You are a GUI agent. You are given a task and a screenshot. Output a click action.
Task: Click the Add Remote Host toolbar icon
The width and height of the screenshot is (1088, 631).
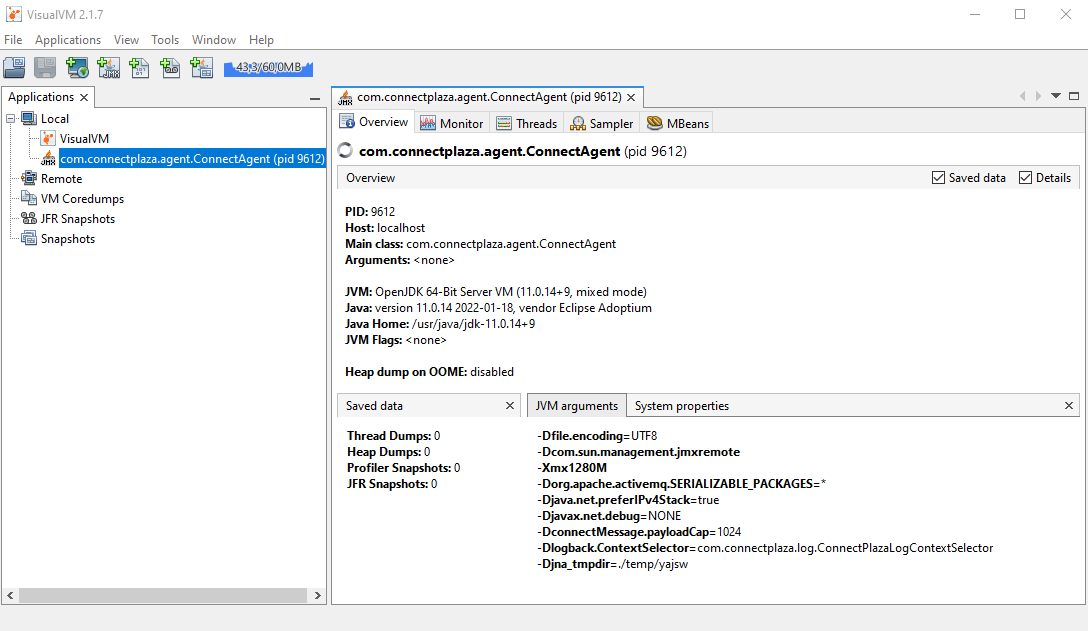[x=77, y=68]
